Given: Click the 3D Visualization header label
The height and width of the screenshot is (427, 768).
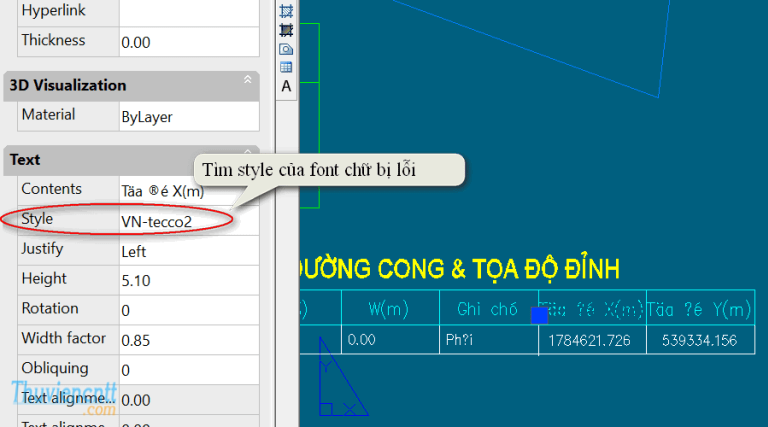Looking at the screenshot, I should point(68,85).
